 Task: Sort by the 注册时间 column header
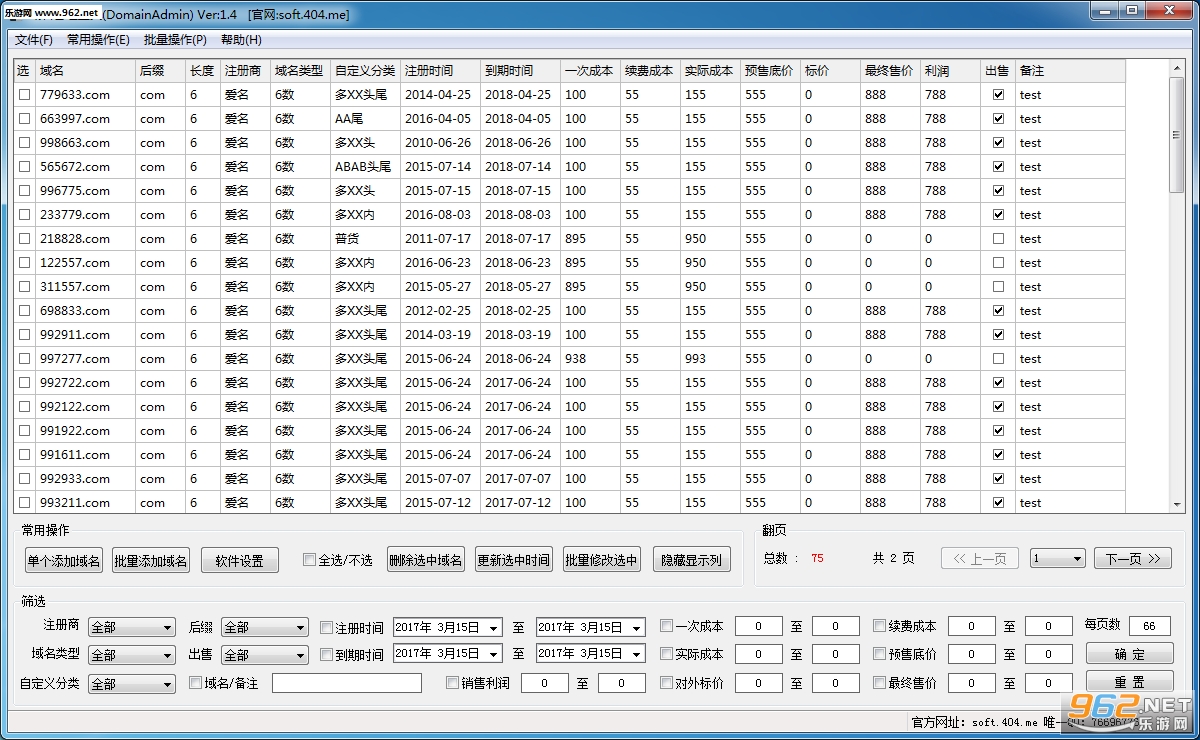[x=440, y=71]
